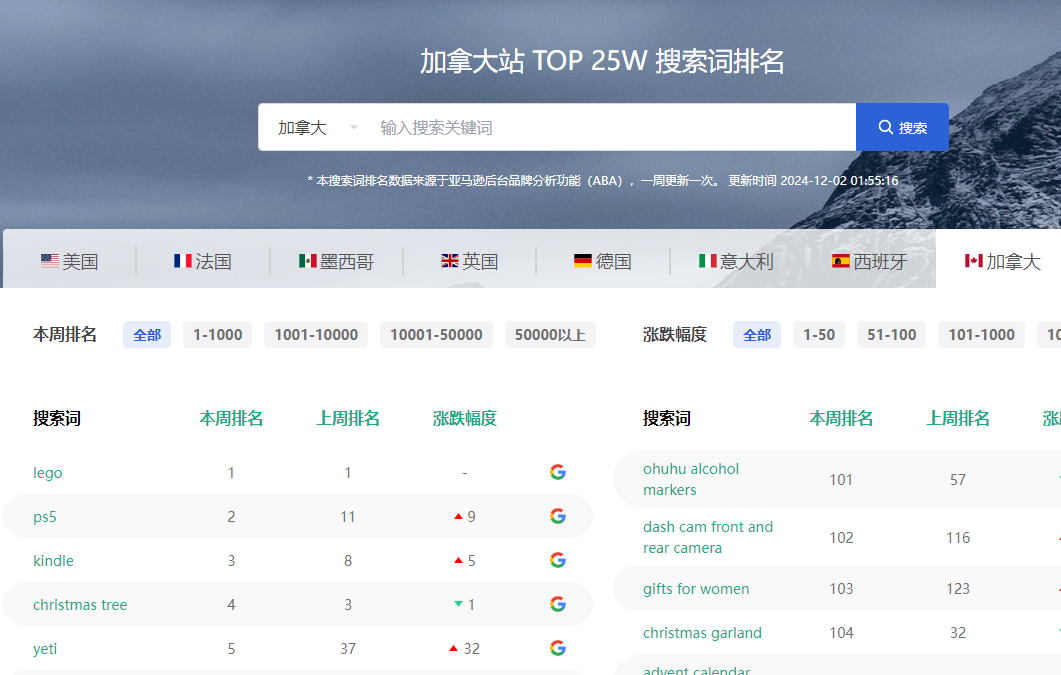Filter 本周排名 by 50000以上
1061x675 pixels.
pos(550,335)
